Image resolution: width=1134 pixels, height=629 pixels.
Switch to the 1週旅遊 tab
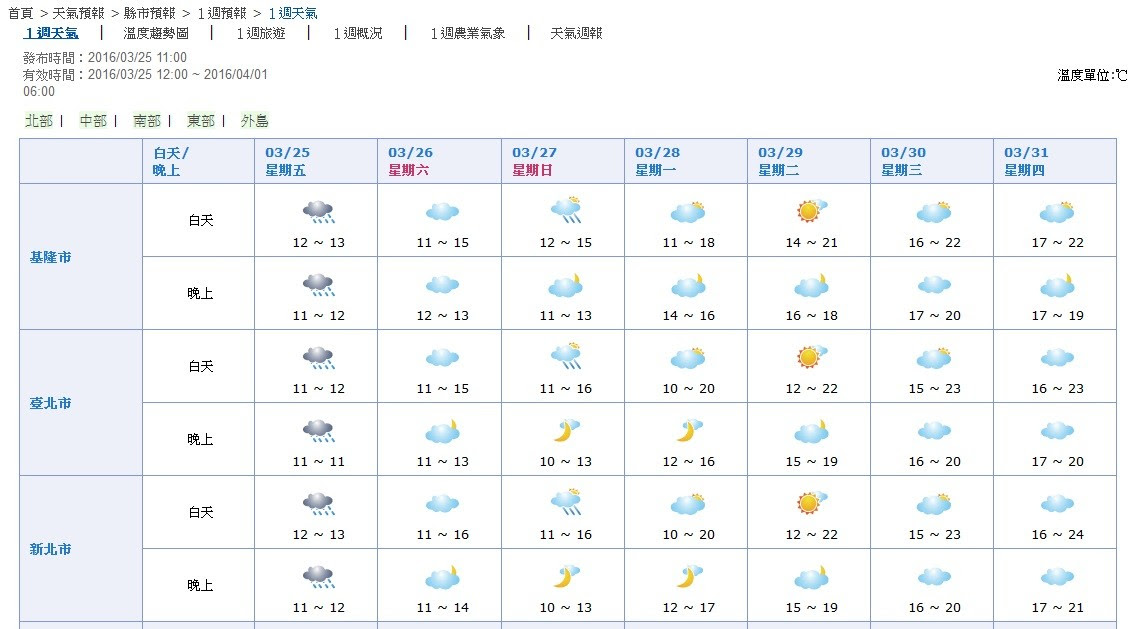(261, 33)
